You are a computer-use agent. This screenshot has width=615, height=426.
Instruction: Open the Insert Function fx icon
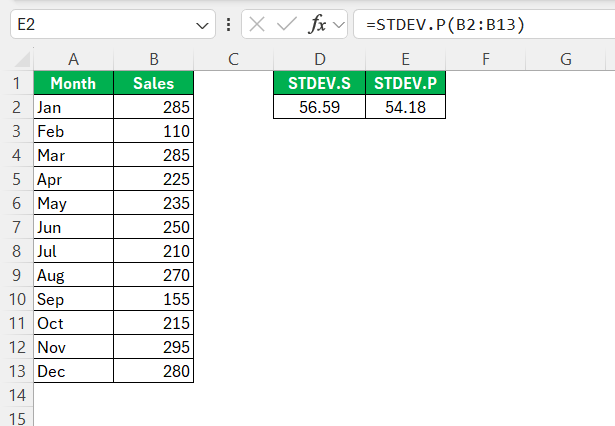[317, 25]
